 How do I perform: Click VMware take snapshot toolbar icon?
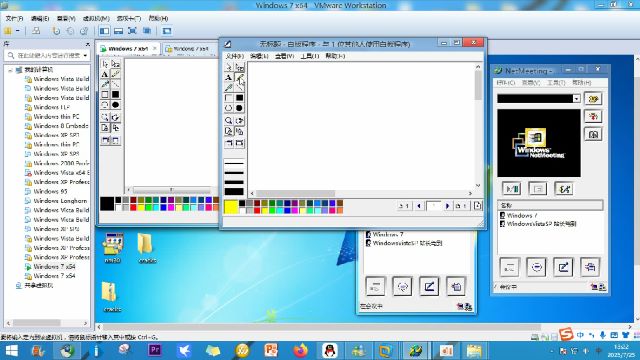pos(56,31)
